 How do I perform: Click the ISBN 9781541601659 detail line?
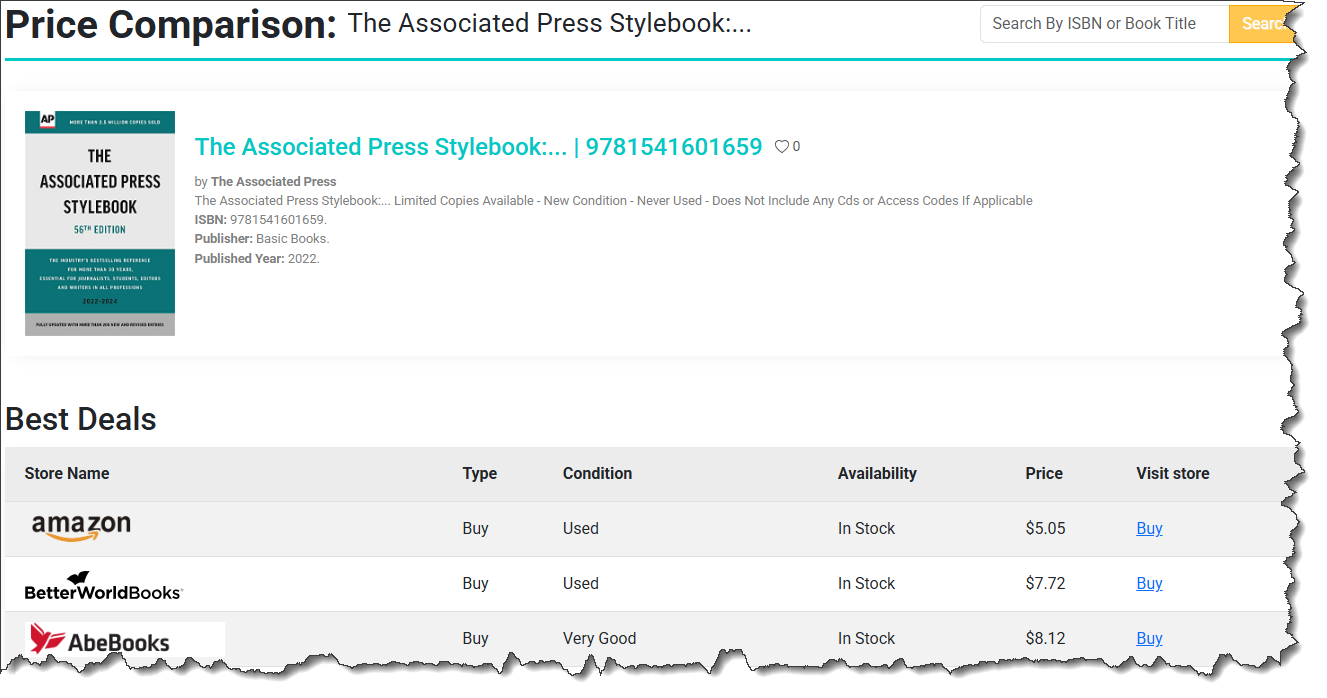260,219
